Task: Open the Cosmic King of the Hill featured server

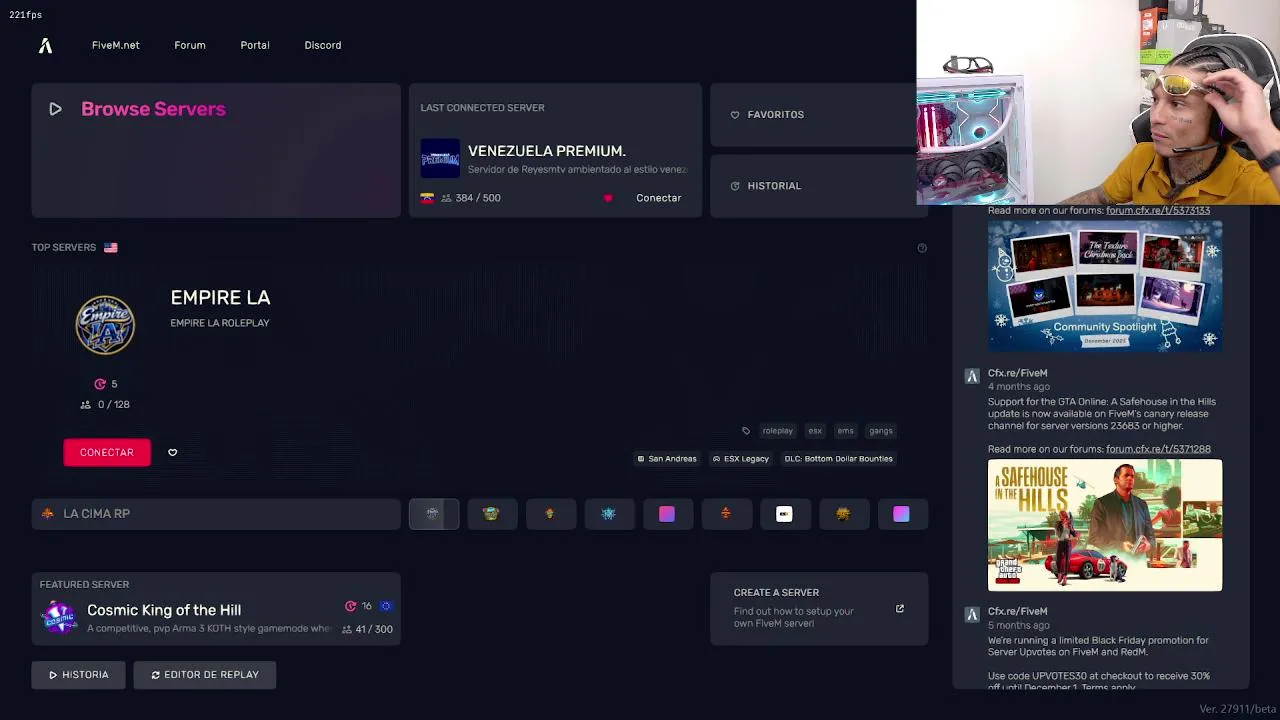Action: pyautogui.click(x=216, y=608)
